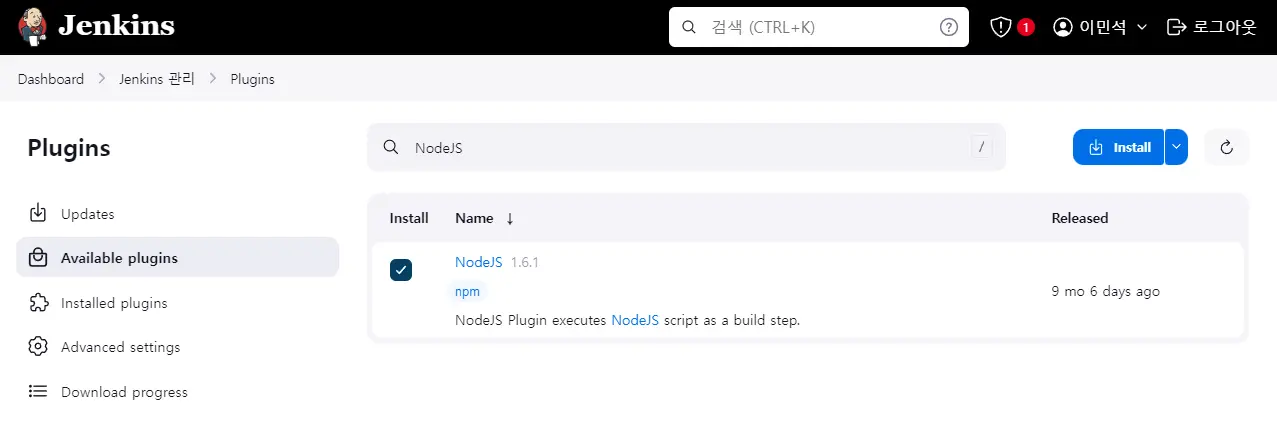The height and width of the screenshot is (428, 1277).
Task: Go to Jenkins 관리 breadcrumb
Action: pyautogui.click(x=157, y=79)
